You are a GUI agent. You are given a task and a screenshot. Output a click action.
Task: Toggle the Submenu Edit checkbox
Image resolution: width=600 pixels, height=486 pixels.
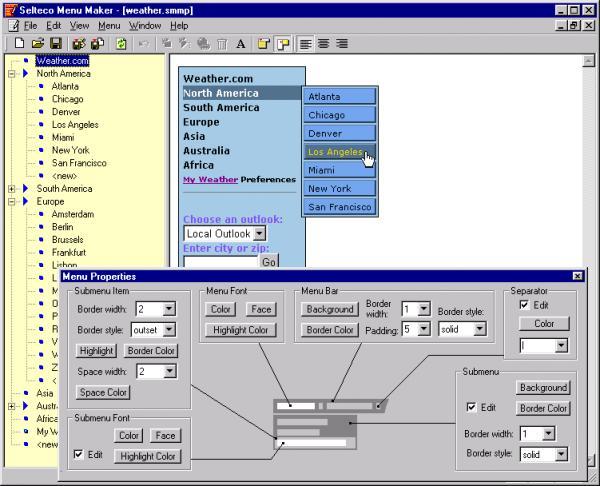(471, 407)
